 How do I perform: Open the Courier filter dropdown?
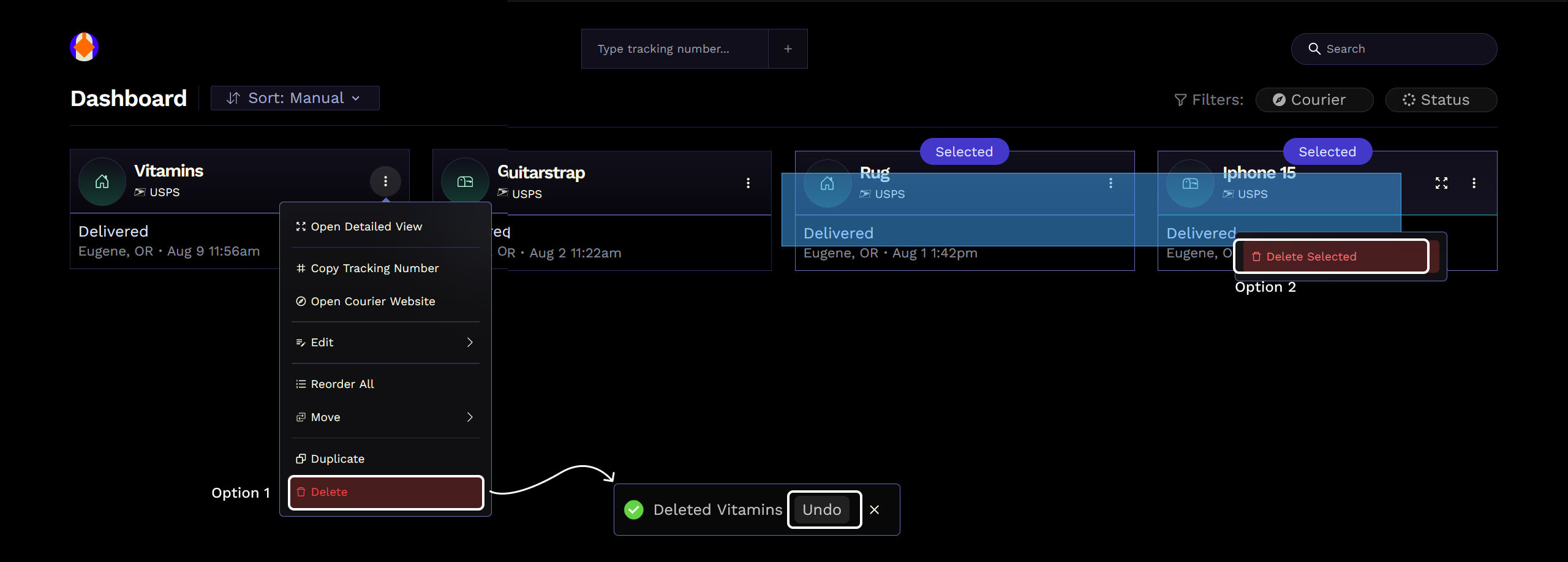(x=1314, y=100)
